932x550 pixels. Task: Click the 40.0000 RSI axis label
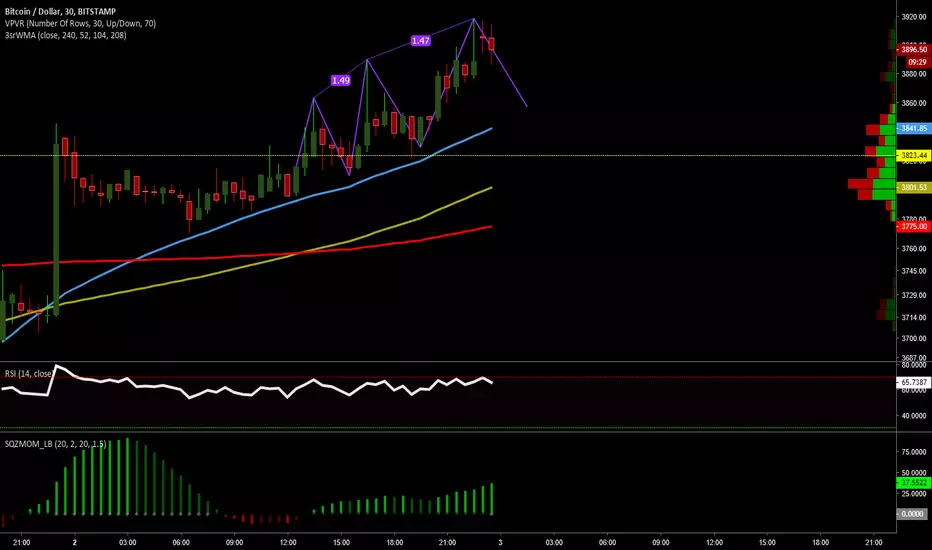[x=914, y=415]
